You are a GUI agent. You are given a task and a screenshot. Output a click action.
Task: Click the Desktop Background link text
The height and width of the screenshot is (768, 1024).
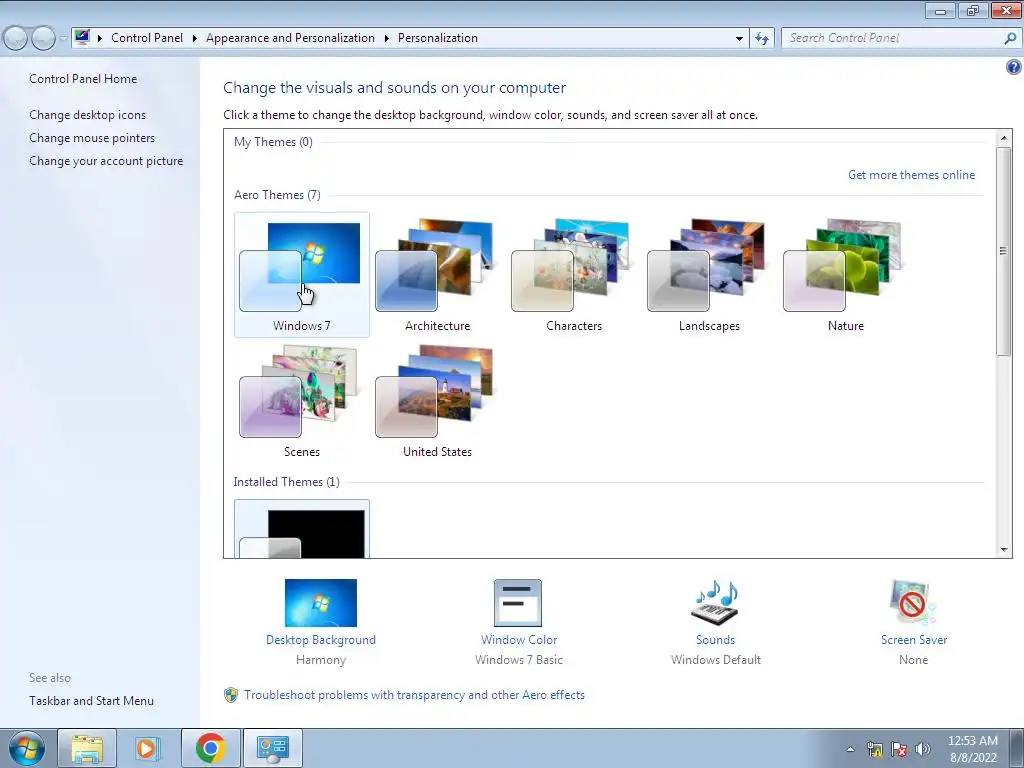pyautogui.click(x=321, y=640)
